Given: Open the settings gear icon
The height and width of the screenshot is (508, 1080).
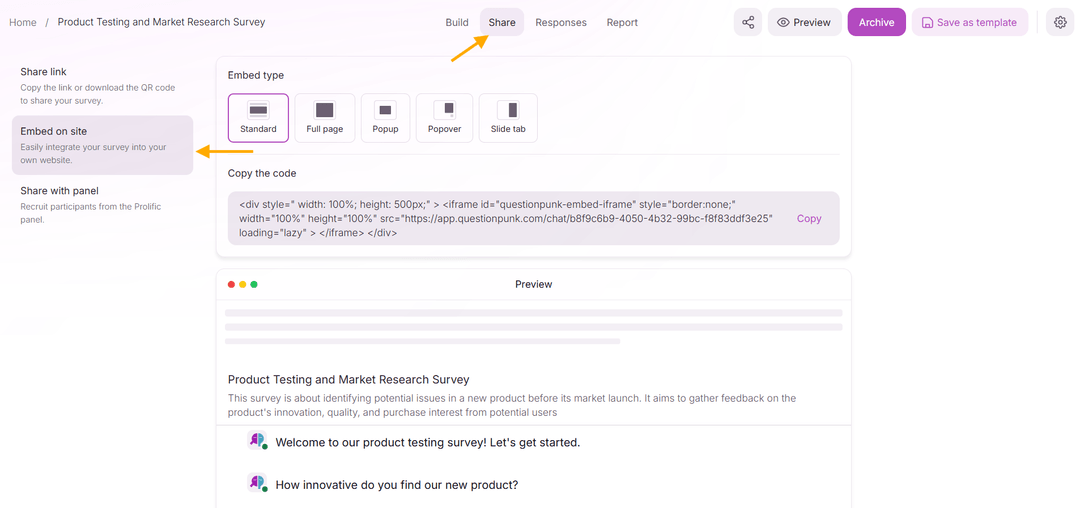Looking at the screenshot, I should click(1060, 22).
